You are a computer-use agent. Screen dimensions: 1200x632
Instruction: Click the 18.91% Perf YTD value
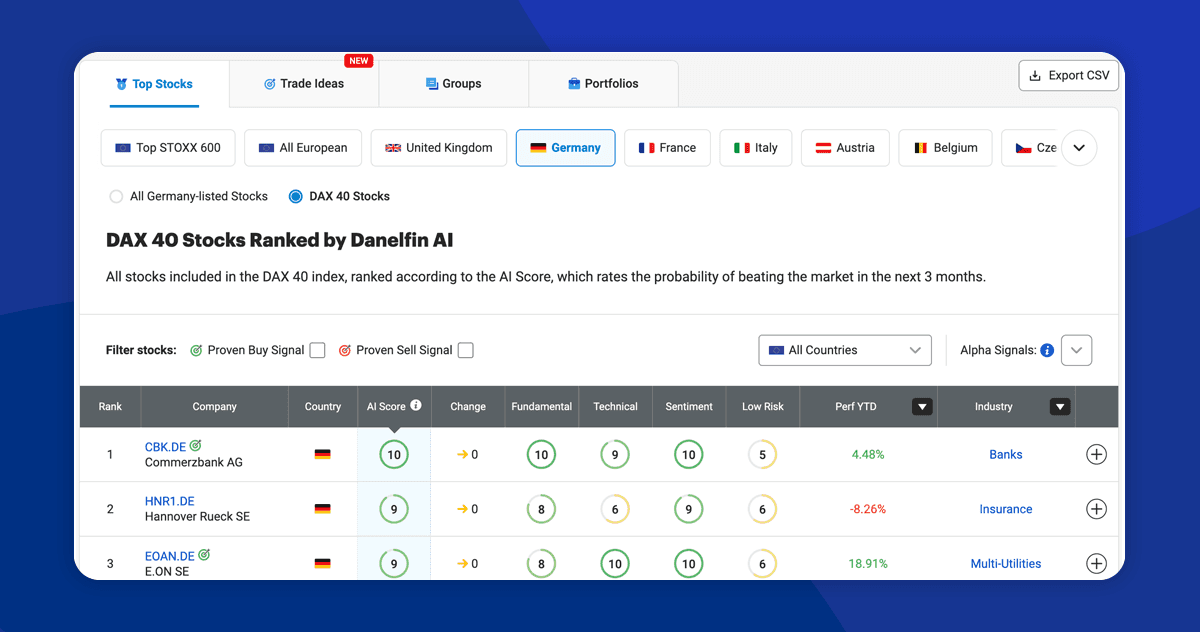click(x=868, y=564)
